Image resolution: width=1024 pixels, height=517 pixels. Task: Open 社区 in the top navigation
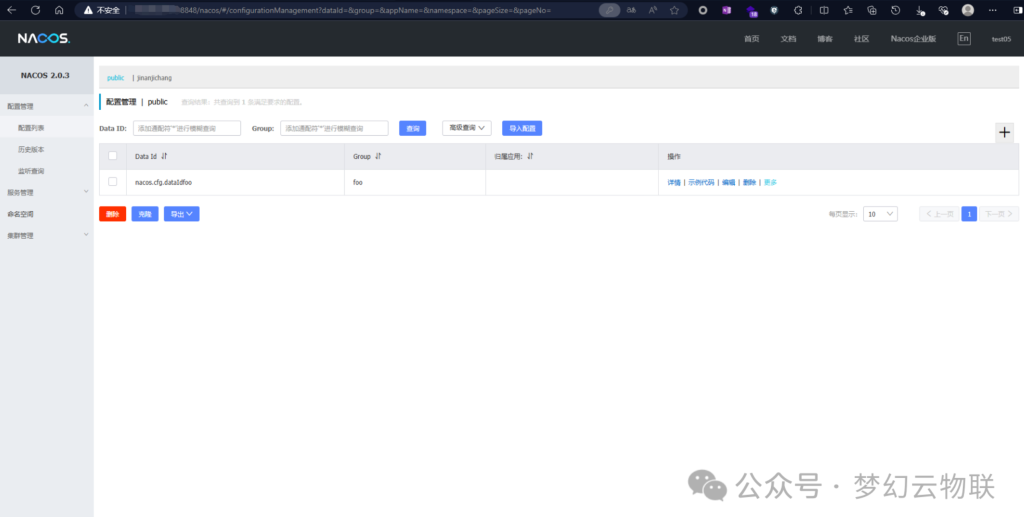pyautogui.click(x=861, y=39)
